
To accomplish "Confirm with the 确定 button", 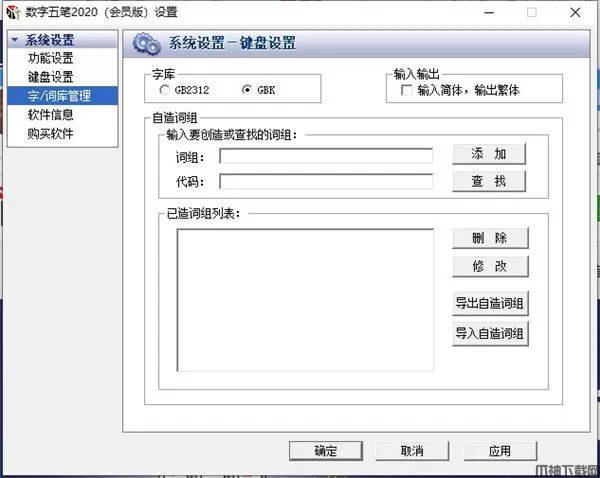I will click(x=326, y=451).
